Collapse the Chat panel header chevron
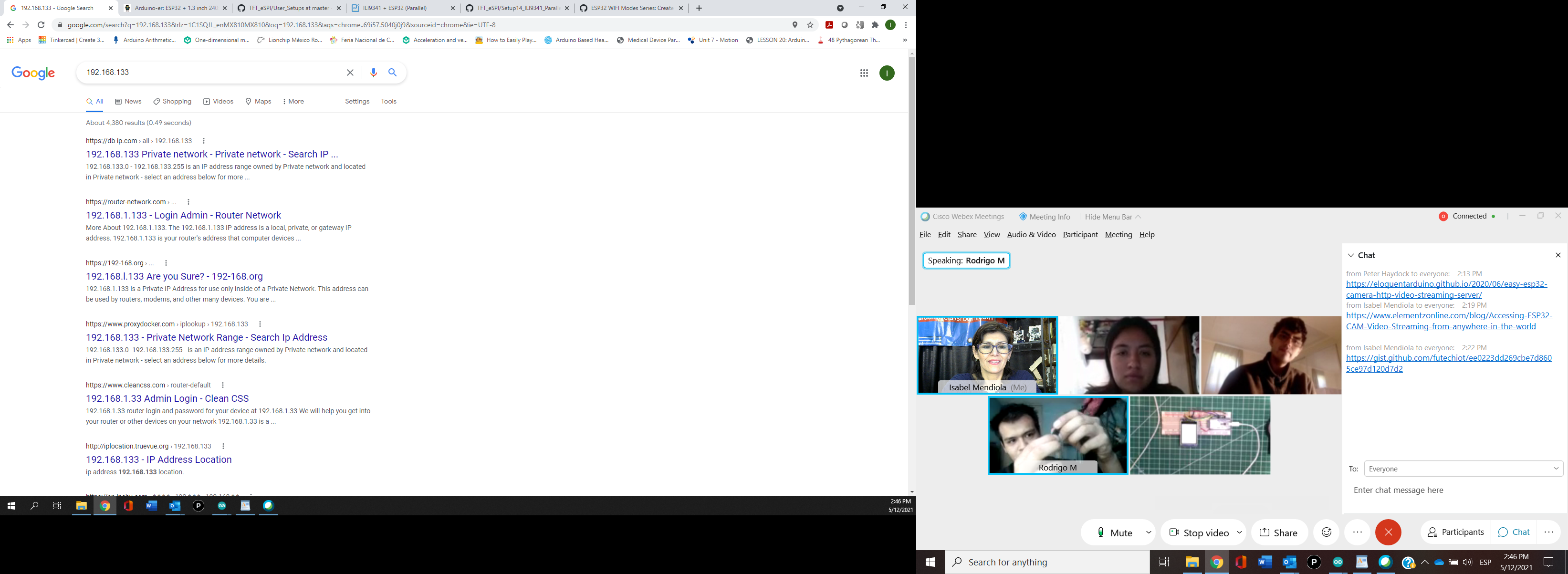The height and width of the screenshot is (574, 1568). 1351,256
